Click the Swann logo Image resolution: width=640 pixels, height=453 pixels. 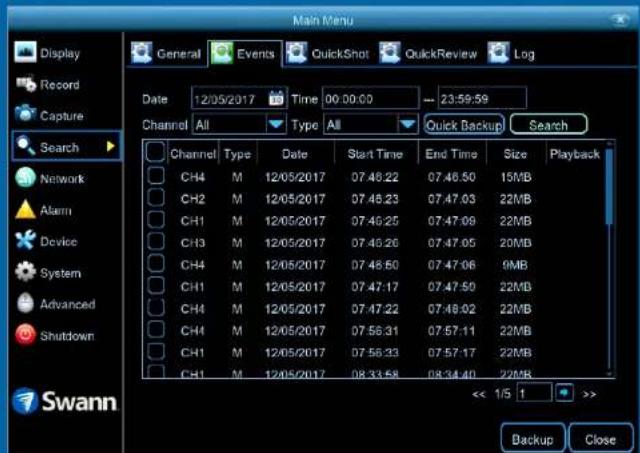[x=64, y=401]
